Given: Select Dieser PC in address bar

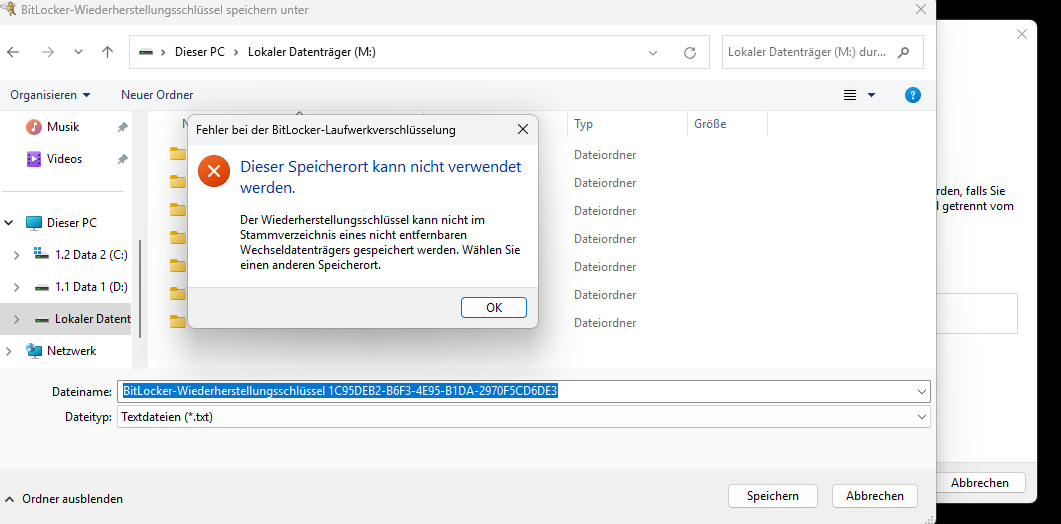Looking at the screenshot, I should [x=199, y=52].
